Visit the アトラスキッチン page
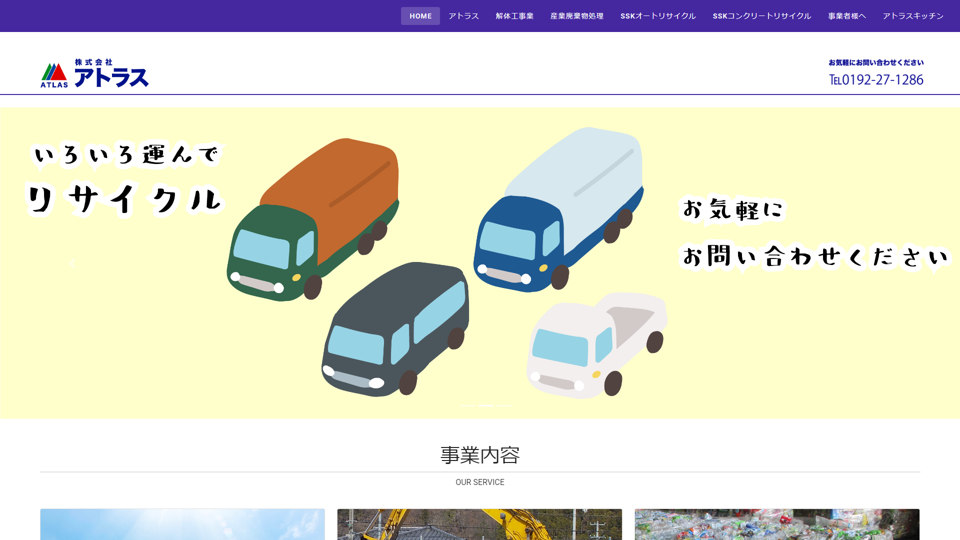This screenshot has height=540, width=960. tap(912, 16)
